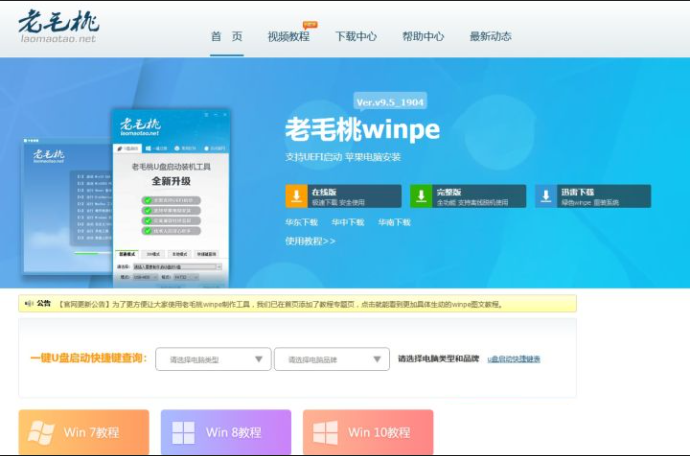Viewport: 690px width, 456px height.
Task: Go to the 首页 tab
Action: click(226, 37)
